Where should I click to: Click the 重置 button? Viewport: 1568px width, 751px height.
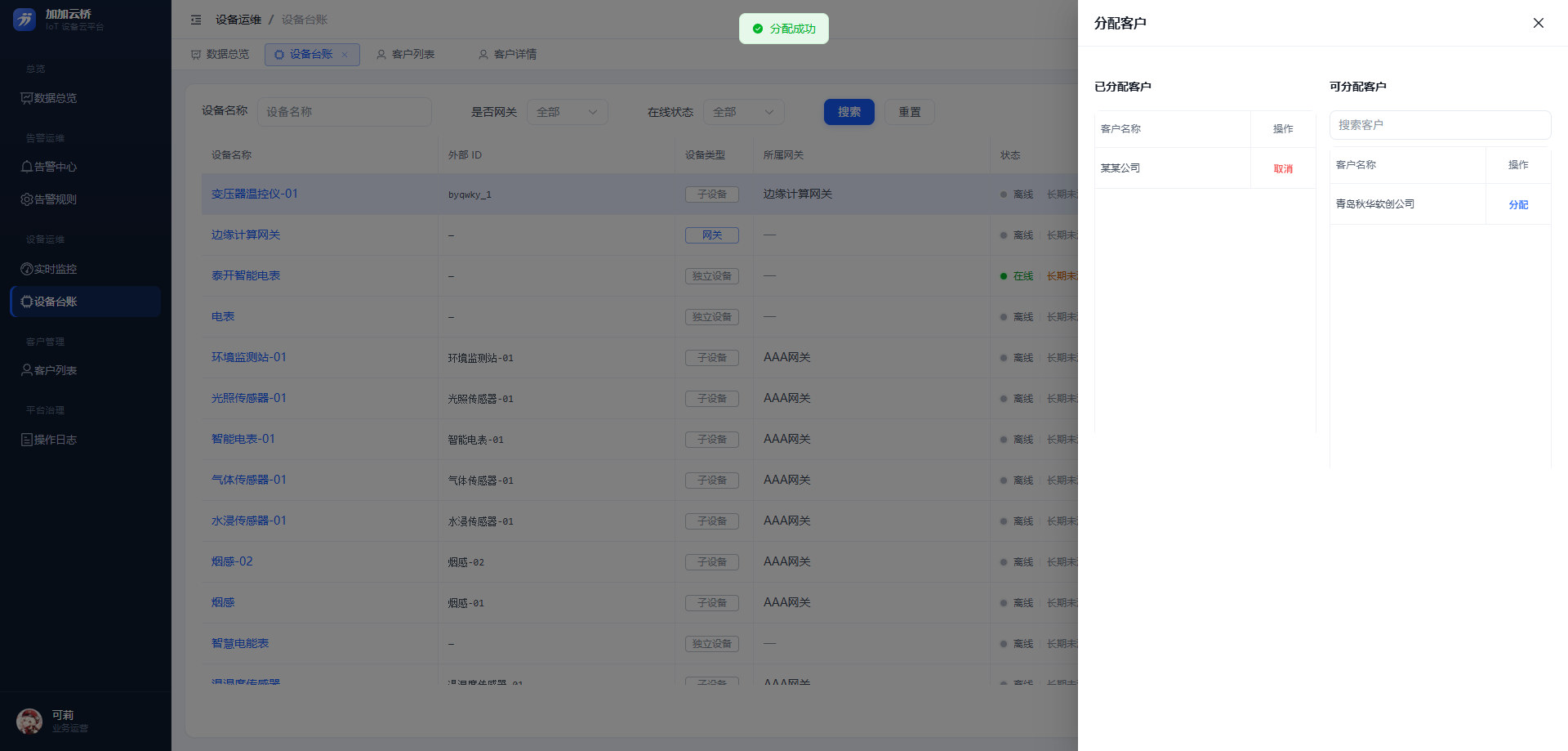(910, 112)
